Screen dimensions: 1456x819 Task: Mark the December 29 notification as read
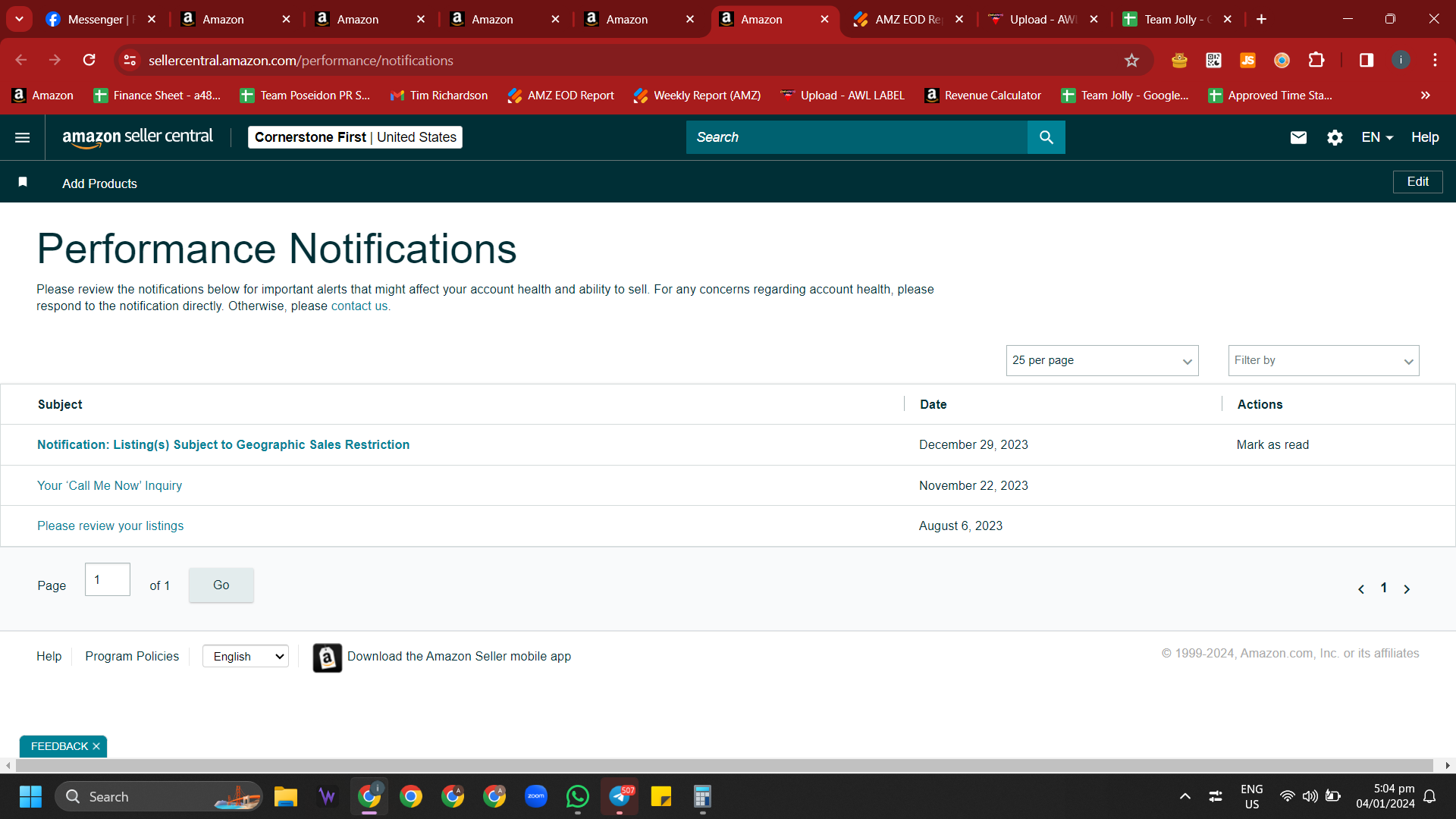tap(1272, 444)
